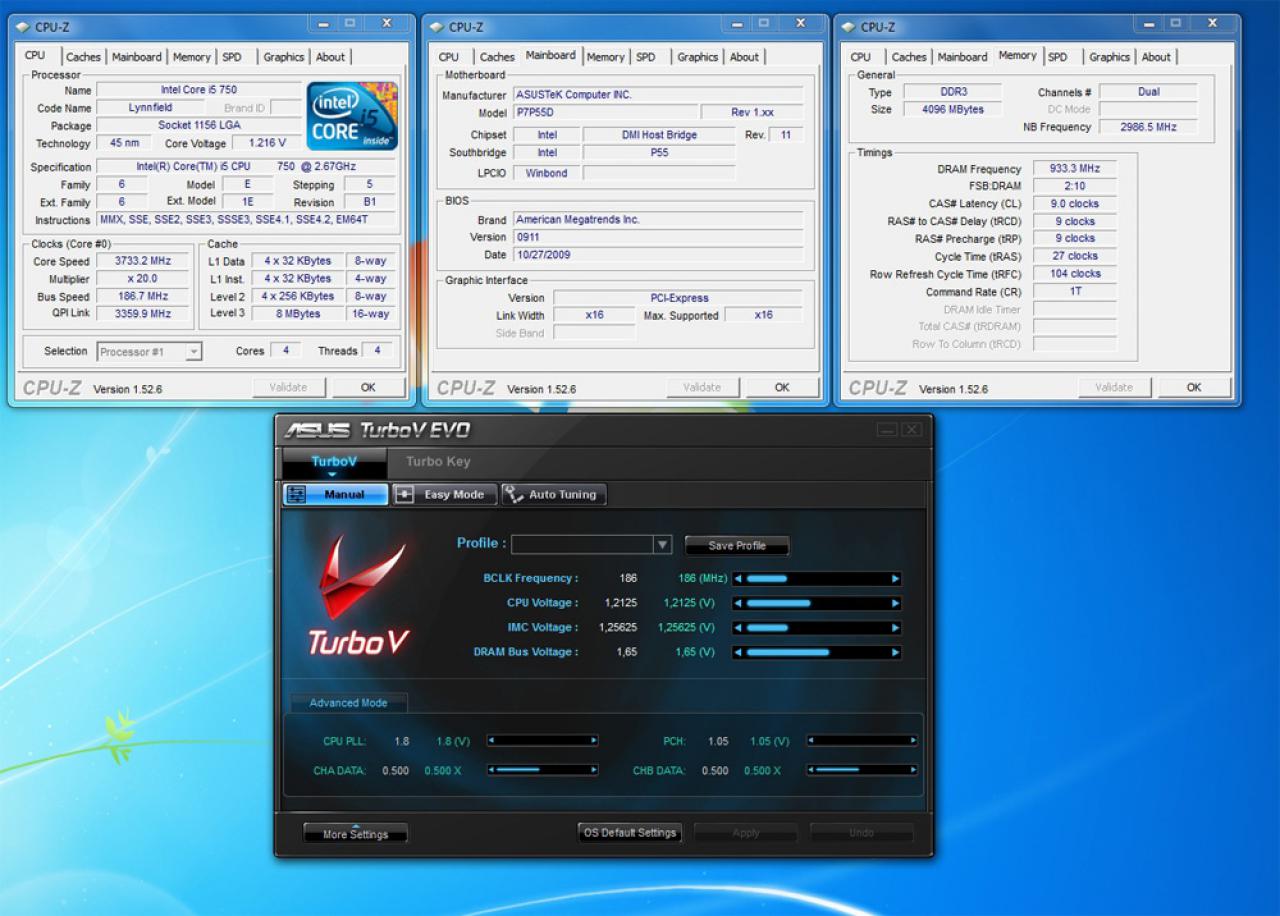The height and width of the screenshot is (916, 1280).
Task: Open Caches tab in CPU window
Action: pyautogui.click(x=83, y=57)
